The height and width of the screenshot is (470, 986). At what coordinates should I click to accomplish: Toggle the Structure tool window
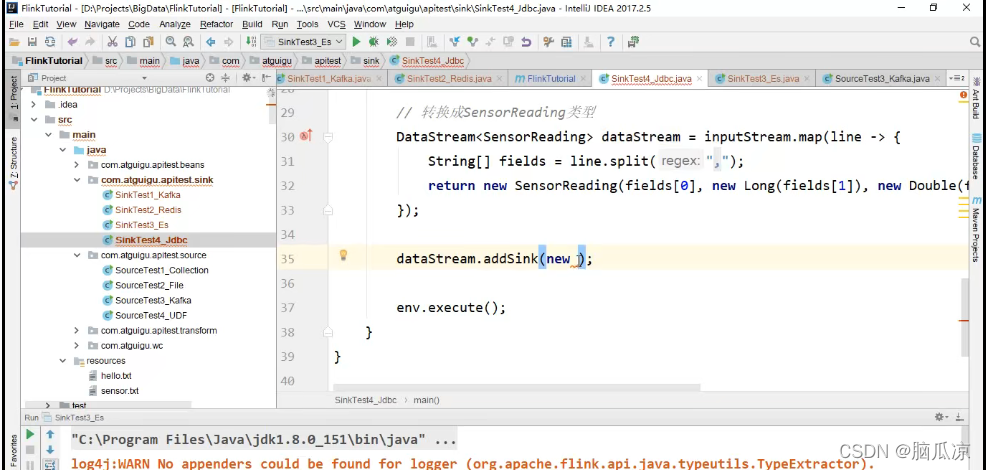tap(14, 164)
